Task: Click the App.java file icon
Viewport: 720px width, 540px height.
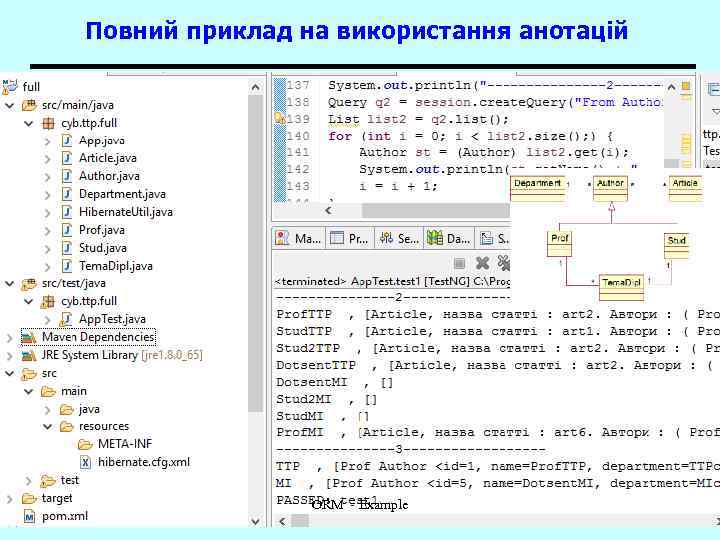Action: [x=67, y=141]
